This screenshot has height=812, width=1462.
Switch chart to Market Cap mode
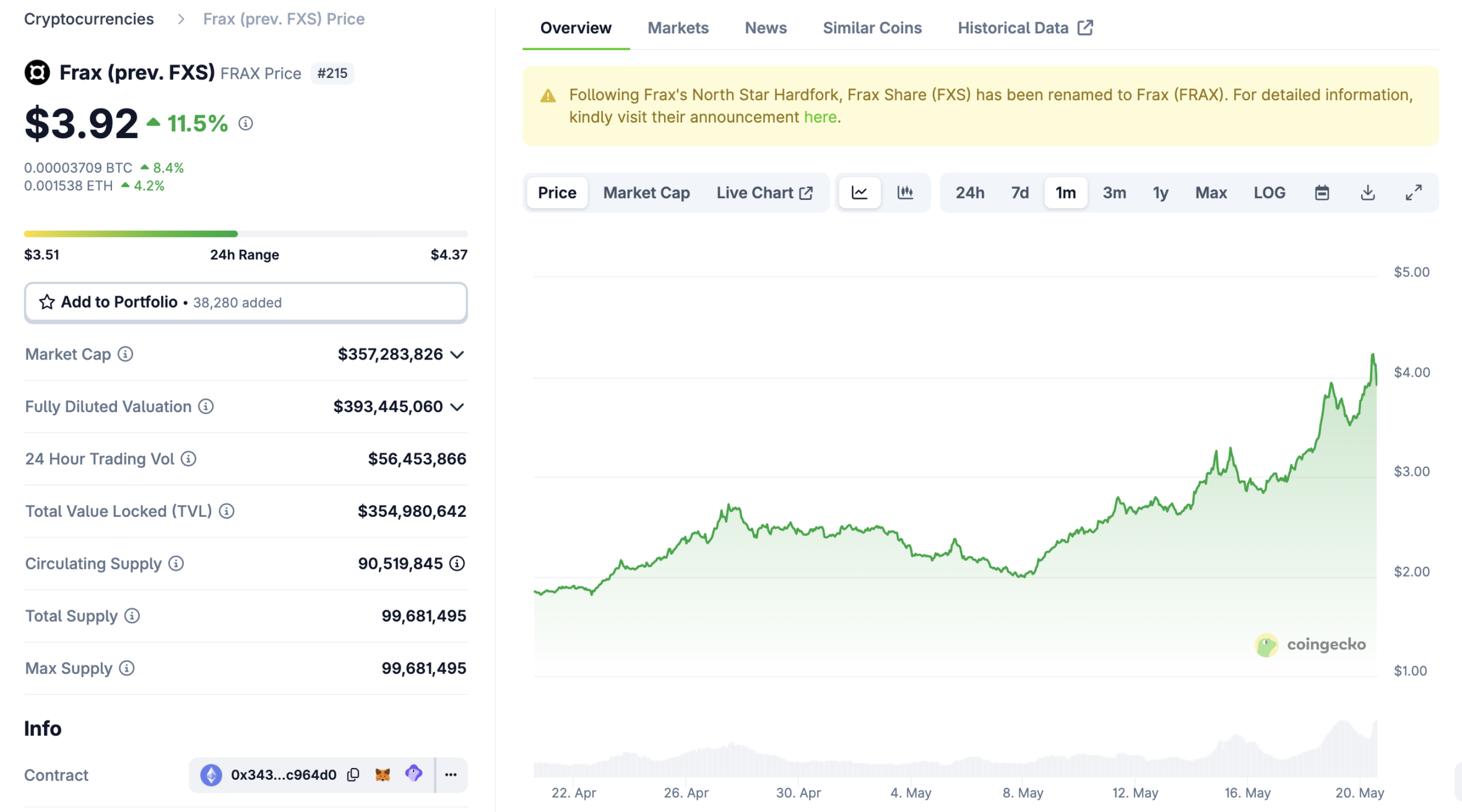(646, 192)
